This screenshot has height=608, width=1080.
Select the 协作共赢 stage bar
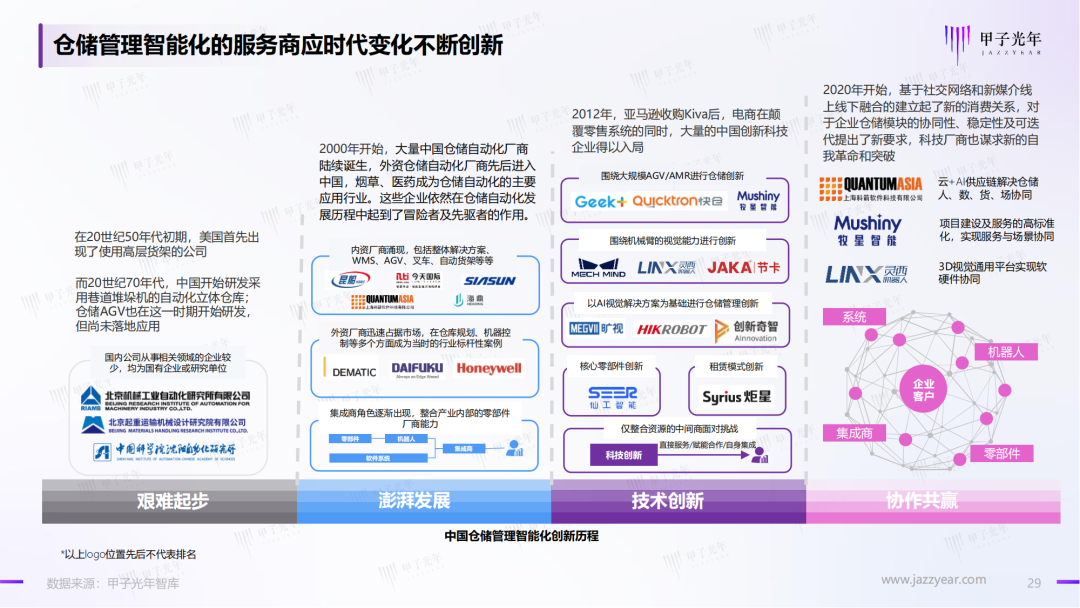(933, 501)
